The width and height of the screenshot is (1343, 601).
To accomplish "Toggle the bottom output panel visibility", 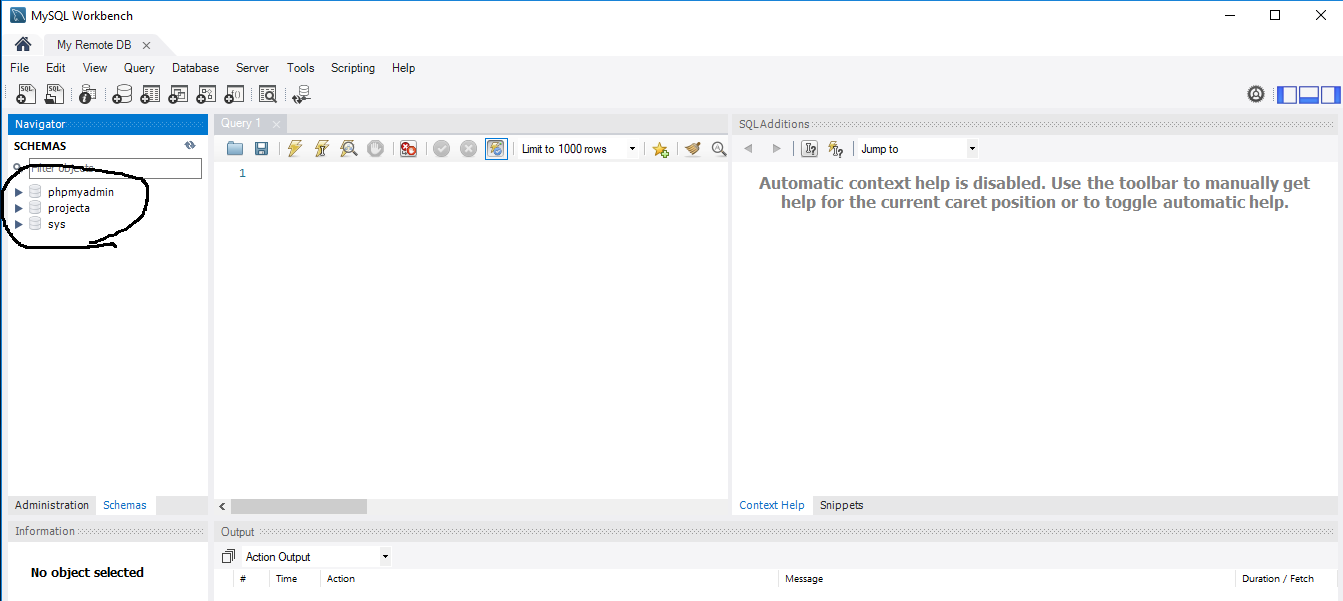I will click(x=1308, y=95).
